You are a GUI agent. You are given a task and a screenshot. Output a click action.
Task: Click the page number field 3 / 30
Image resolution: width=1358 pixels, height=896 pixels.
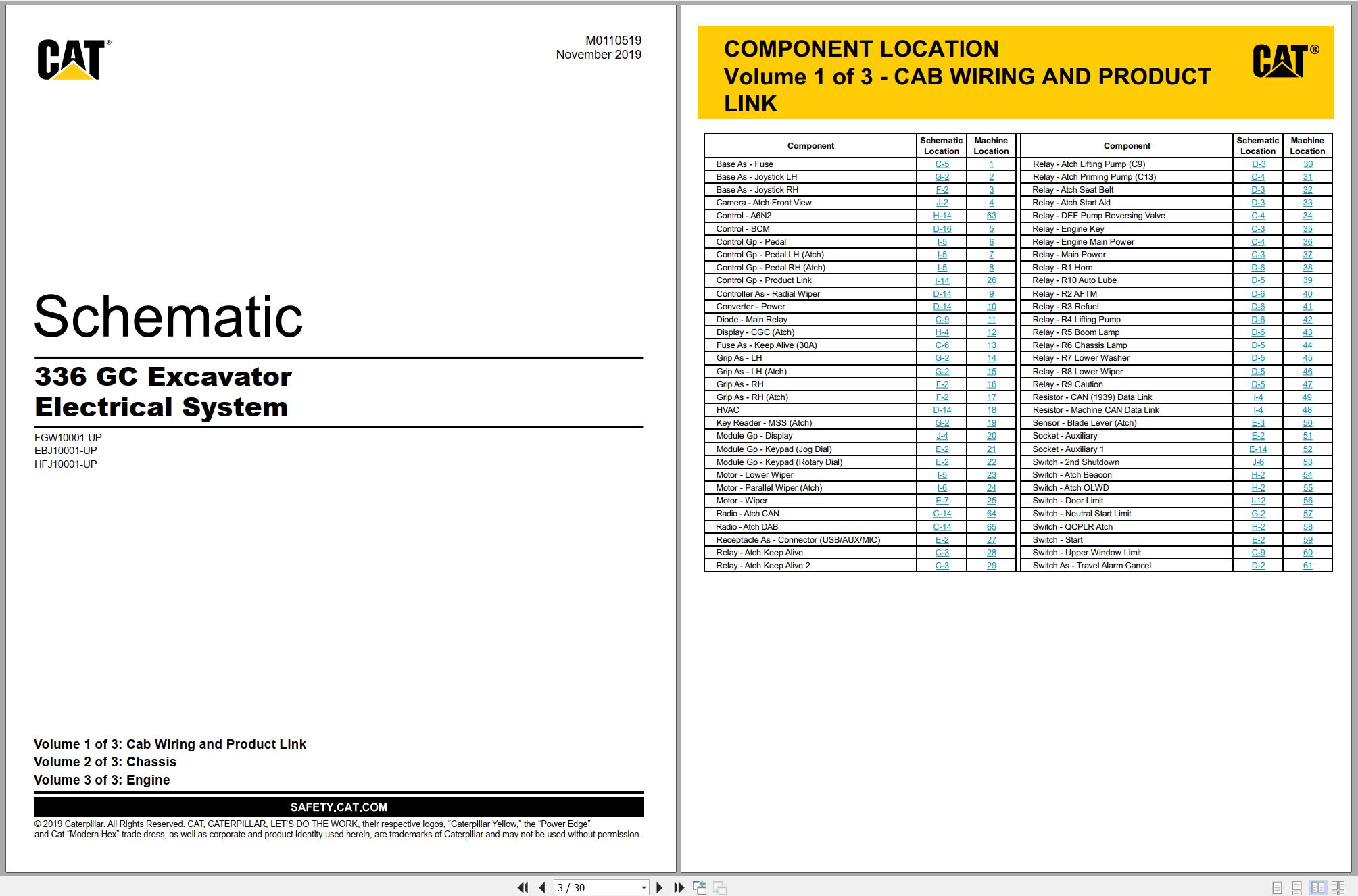[596, 887]
